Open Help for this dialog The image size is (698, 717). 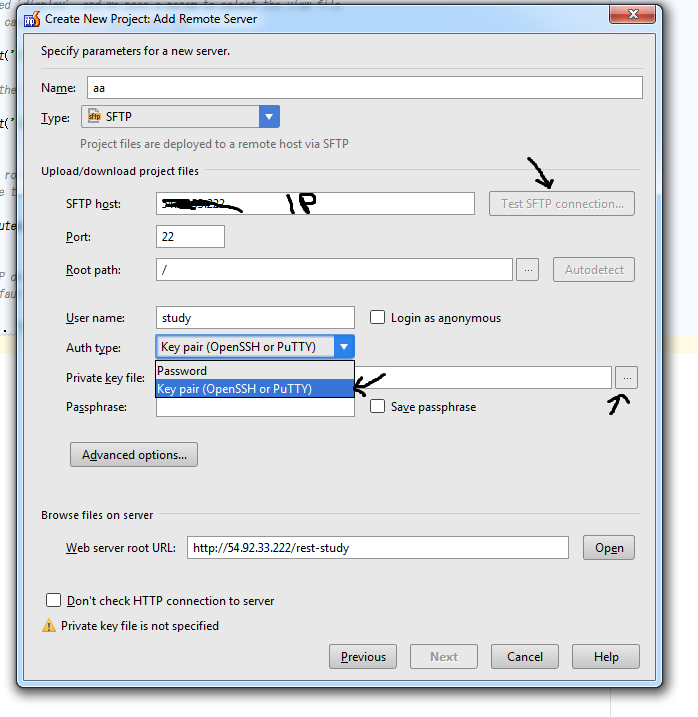606,657
